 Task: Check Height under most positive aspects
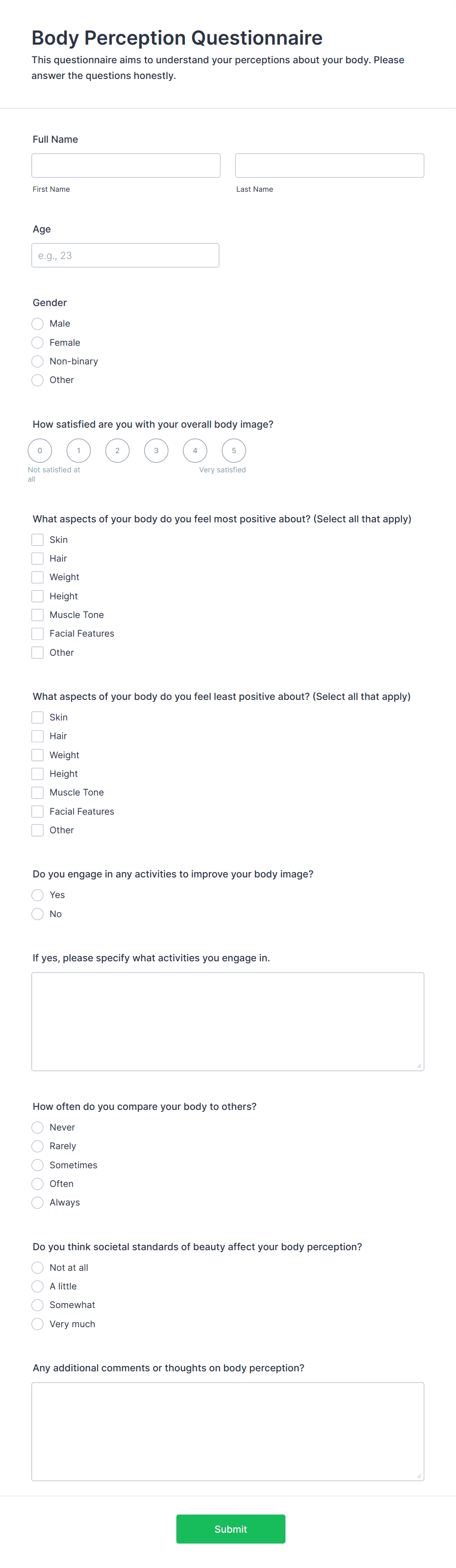(x=37, y=596)
